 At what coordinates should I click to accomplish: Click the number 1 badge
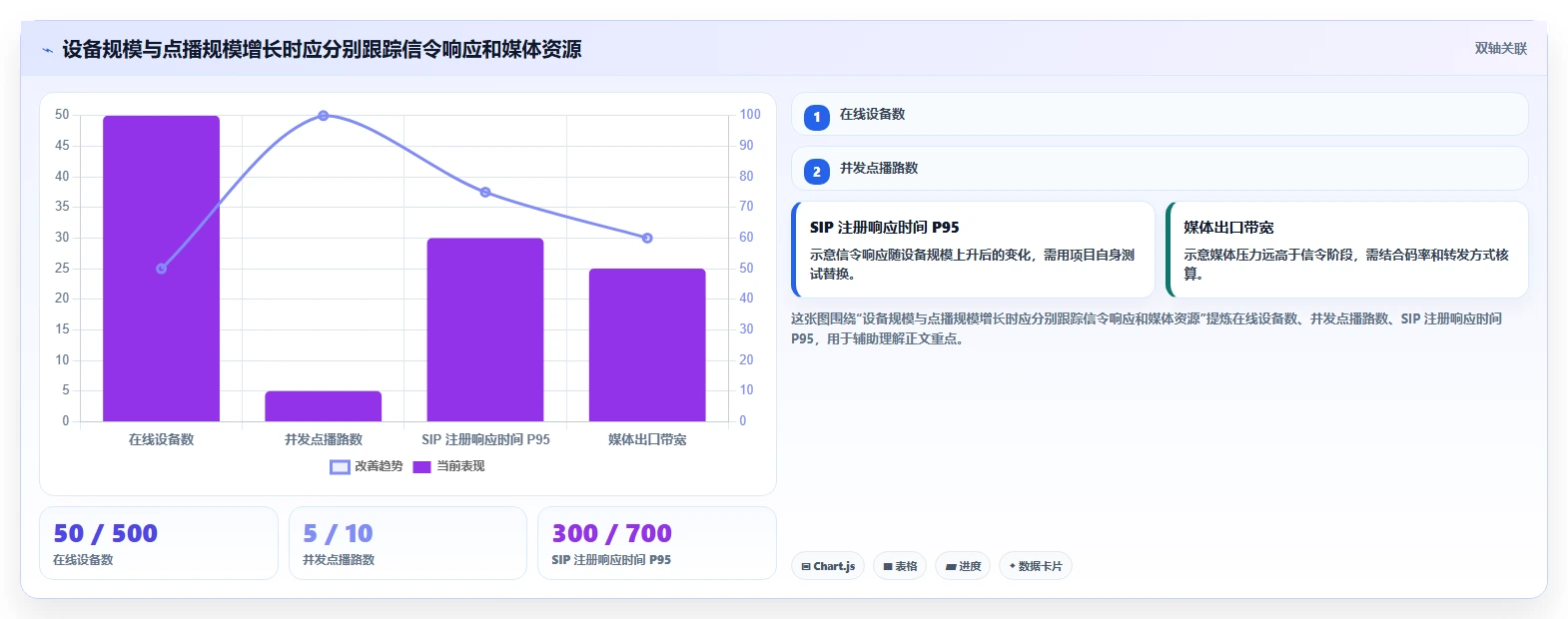click(817, 118)
